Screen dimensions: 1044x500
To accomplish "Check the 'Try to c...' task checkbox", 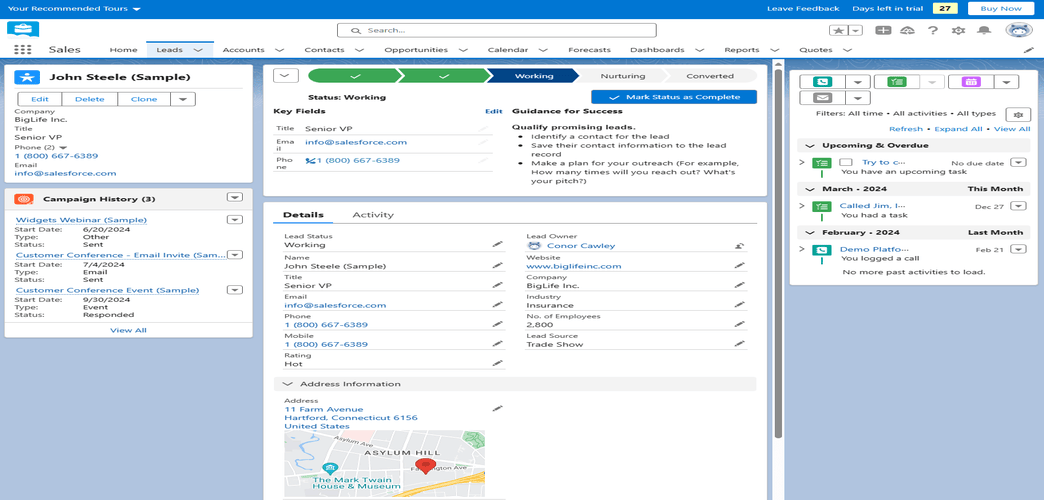I will tap(846, 162).
